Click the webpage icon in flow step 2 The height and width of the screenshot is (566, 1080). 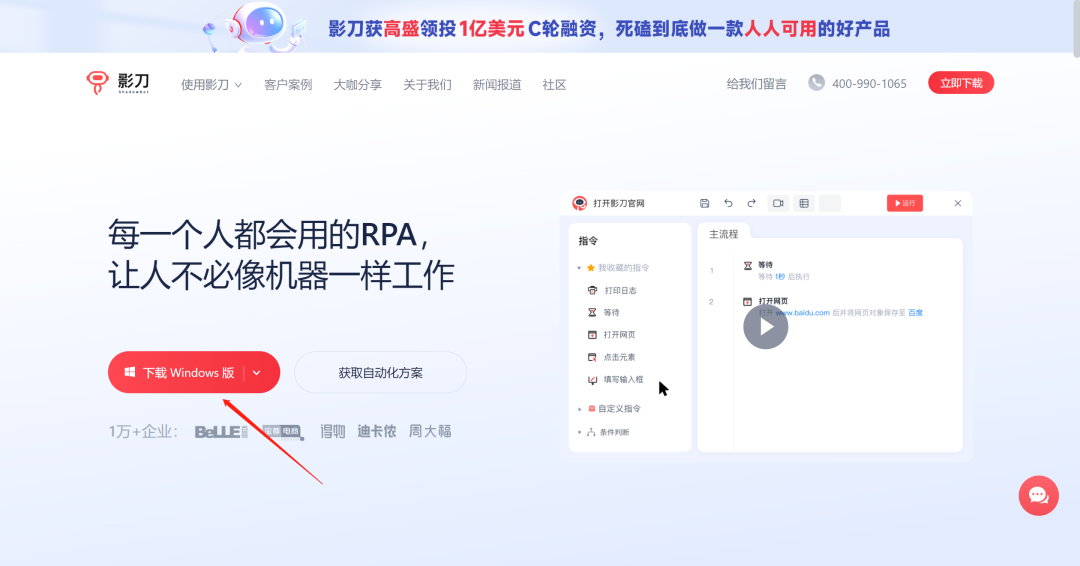tap(747, 302)
